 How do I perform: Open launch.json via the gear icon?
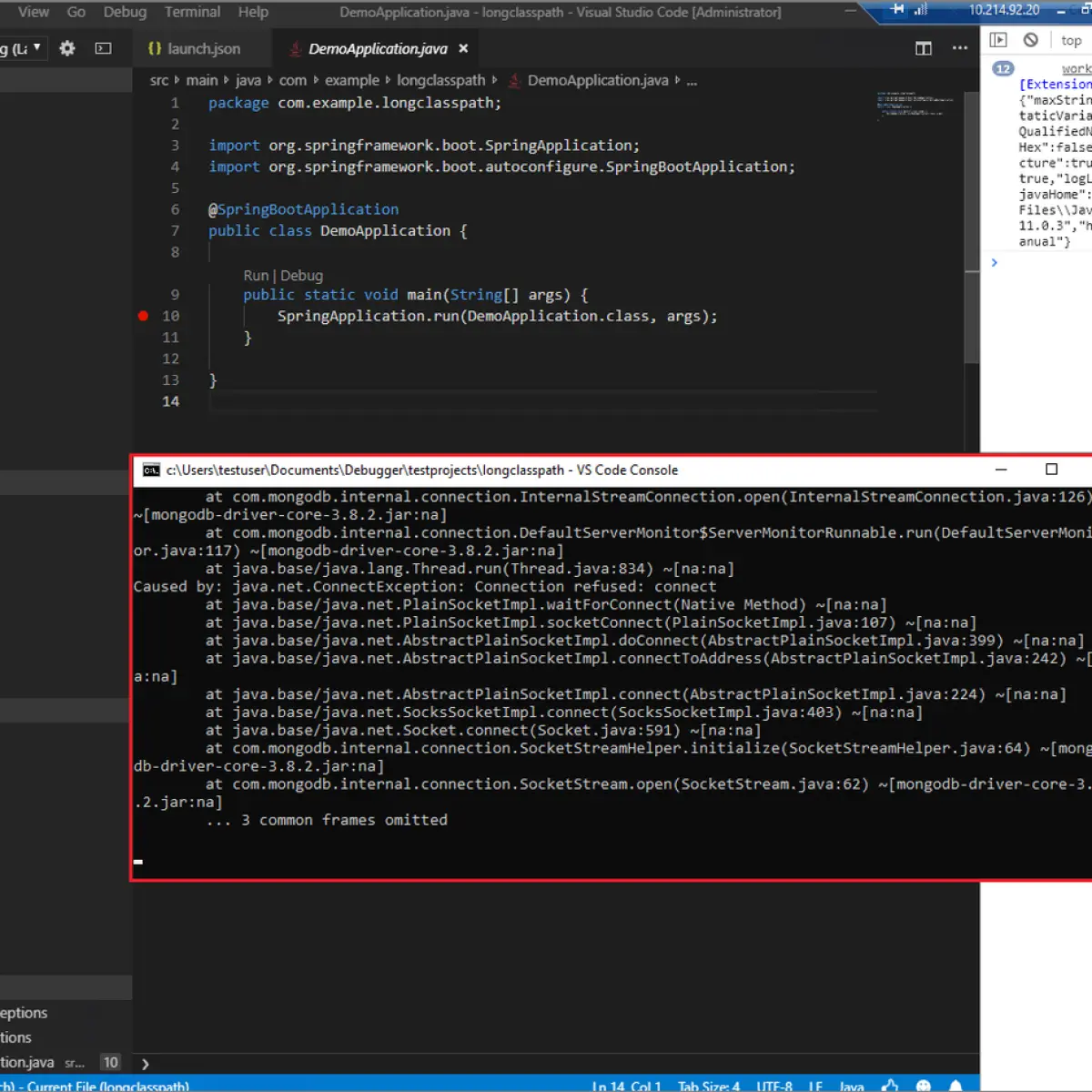tap(67, 48)
